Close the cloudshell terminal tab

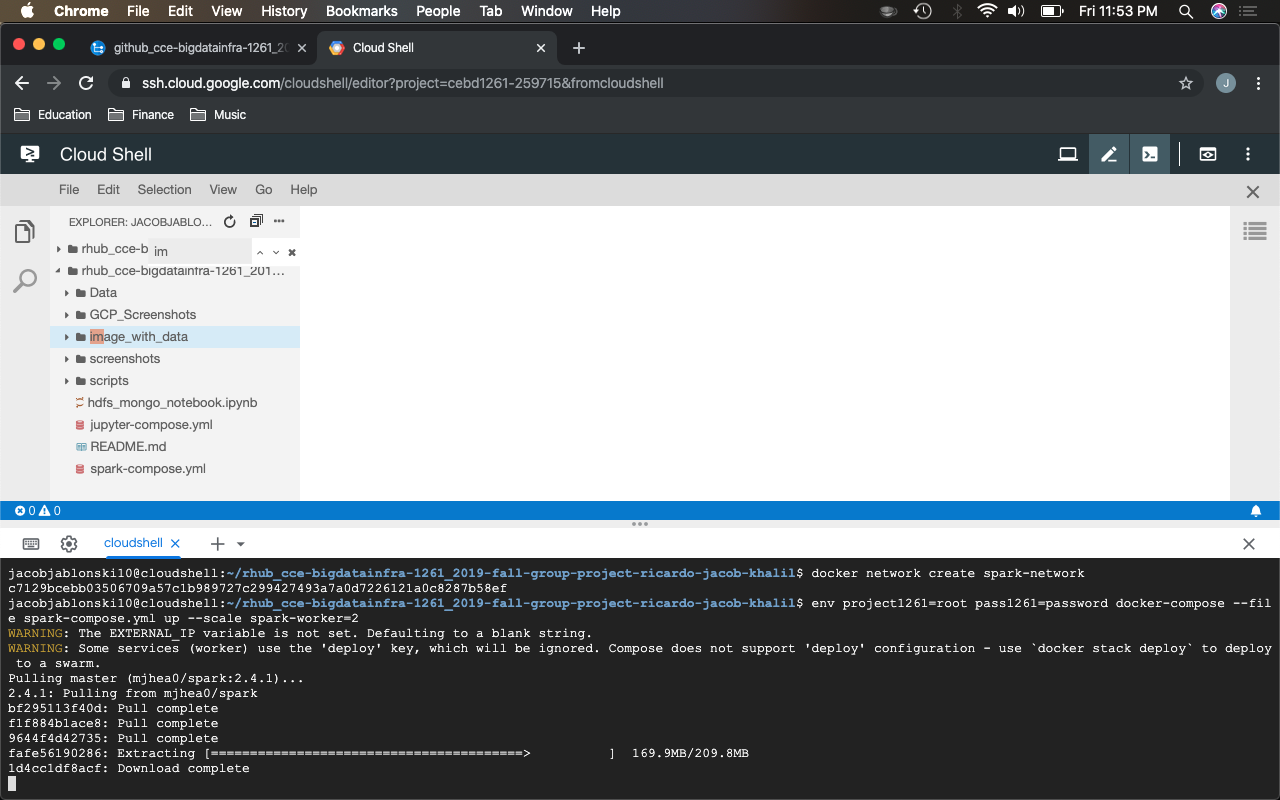pyautogui.click(x=176, y=544)
